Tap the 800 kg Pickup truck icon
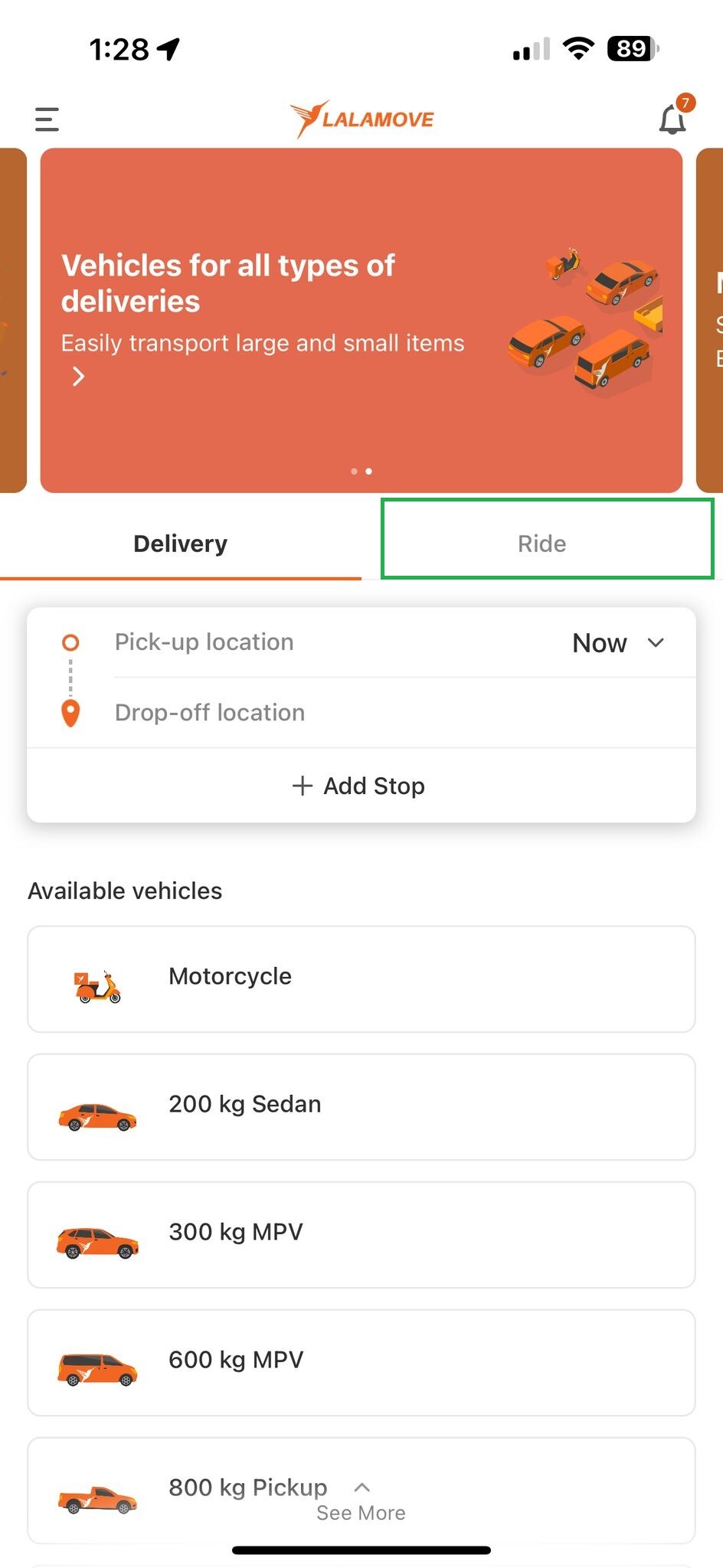This screenshot has width=723, height=1568. [x=97, y=1499]
